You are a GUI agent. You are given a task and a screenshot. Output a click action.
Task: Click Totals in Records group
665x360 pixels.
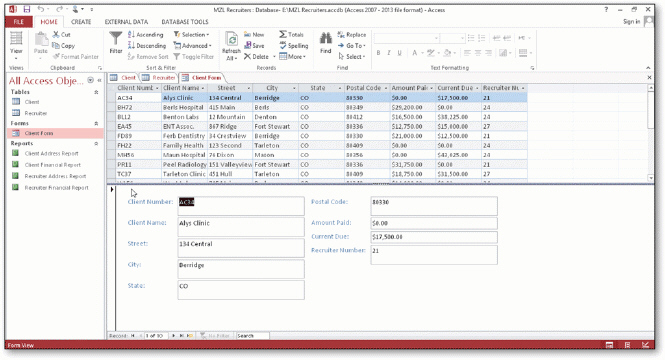[x=291, y=34]
